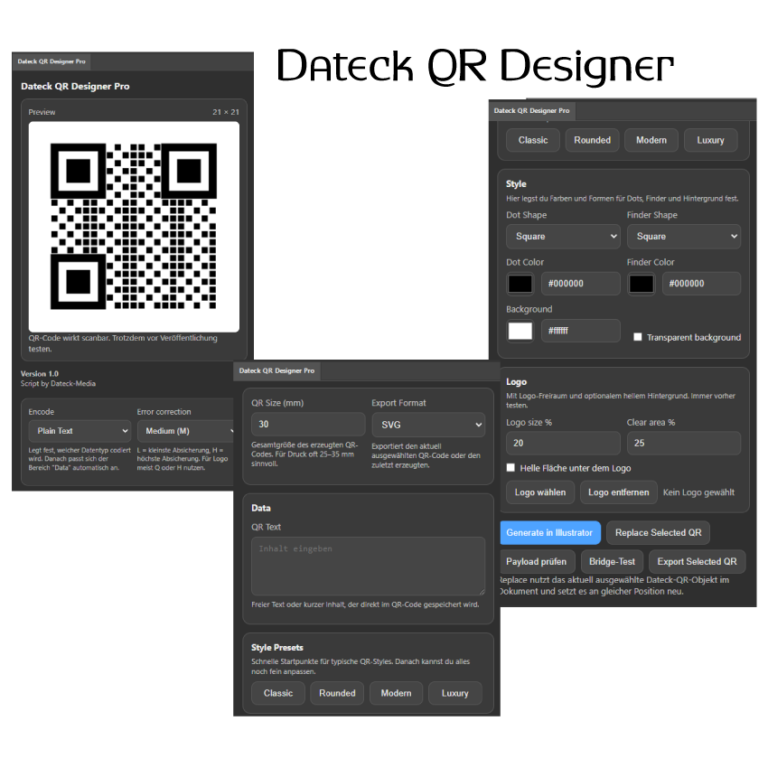Image resolution: width=768 pixels, height=768 pixels.
Task: Open the Error correction dropdown Medium (M)
Action: (186, 431)
